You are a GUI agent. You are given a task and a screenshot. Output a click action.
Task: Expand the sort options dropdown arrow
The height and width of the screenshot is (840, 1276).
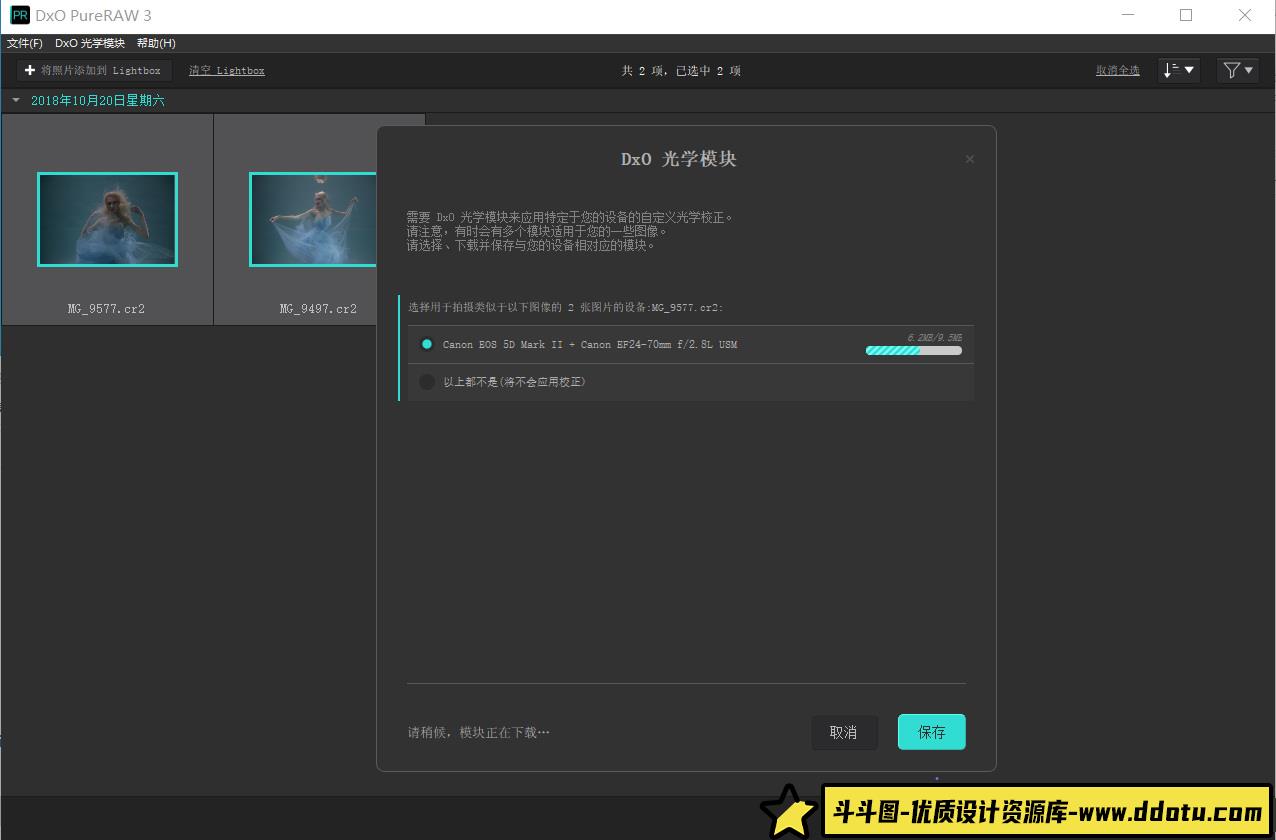pos(1188,70)
